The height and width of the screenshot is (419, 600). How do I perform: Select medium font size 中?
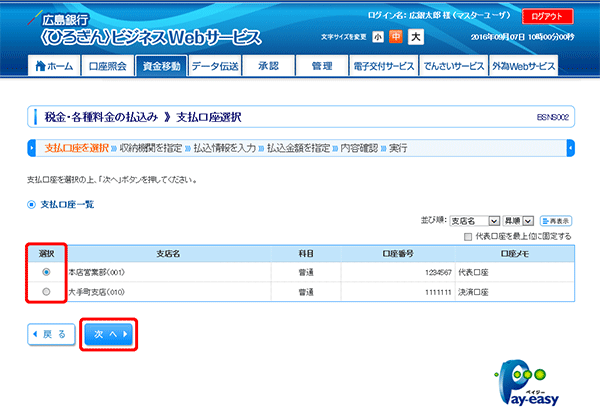pos(396,37)
